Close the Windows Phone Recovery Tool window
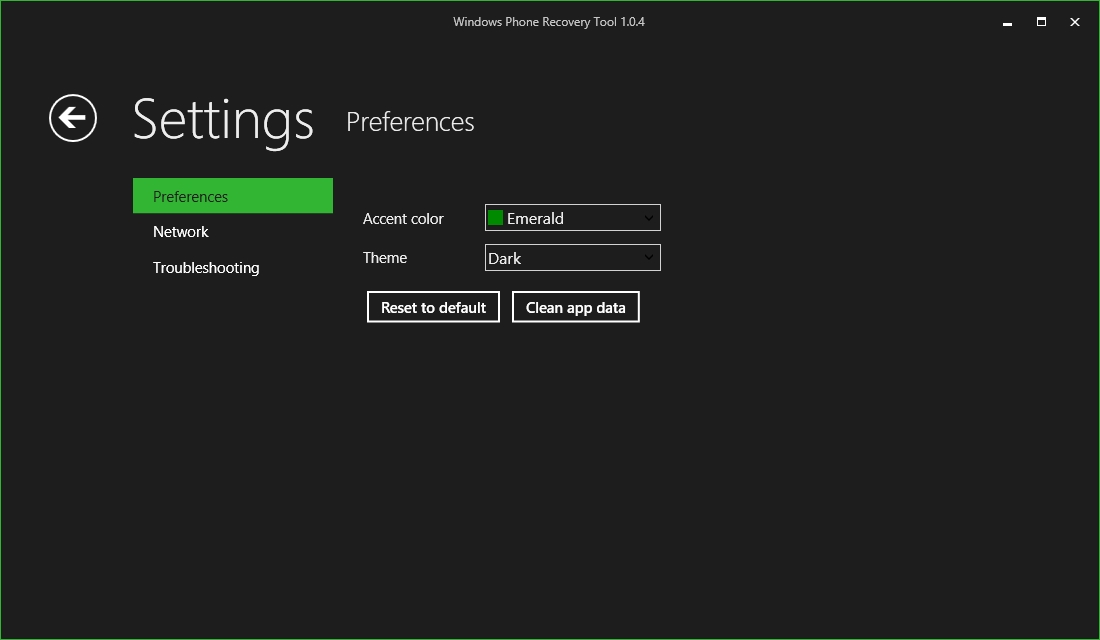Viewport: 1100px width, 640px height. (1075, 22)
